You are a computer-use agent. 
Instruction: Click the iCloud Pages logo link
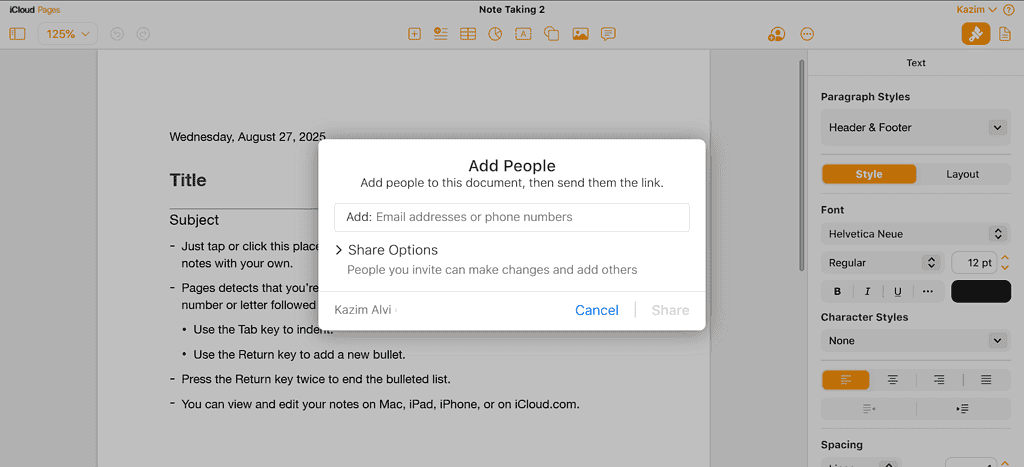point(35,10)
